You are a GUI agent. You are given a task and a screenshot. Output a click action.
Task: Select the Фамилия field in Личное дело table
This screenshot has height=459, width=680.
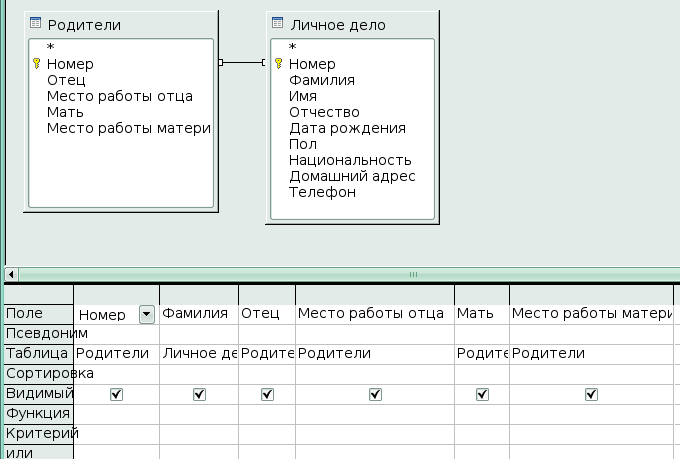tap(321, 80)
